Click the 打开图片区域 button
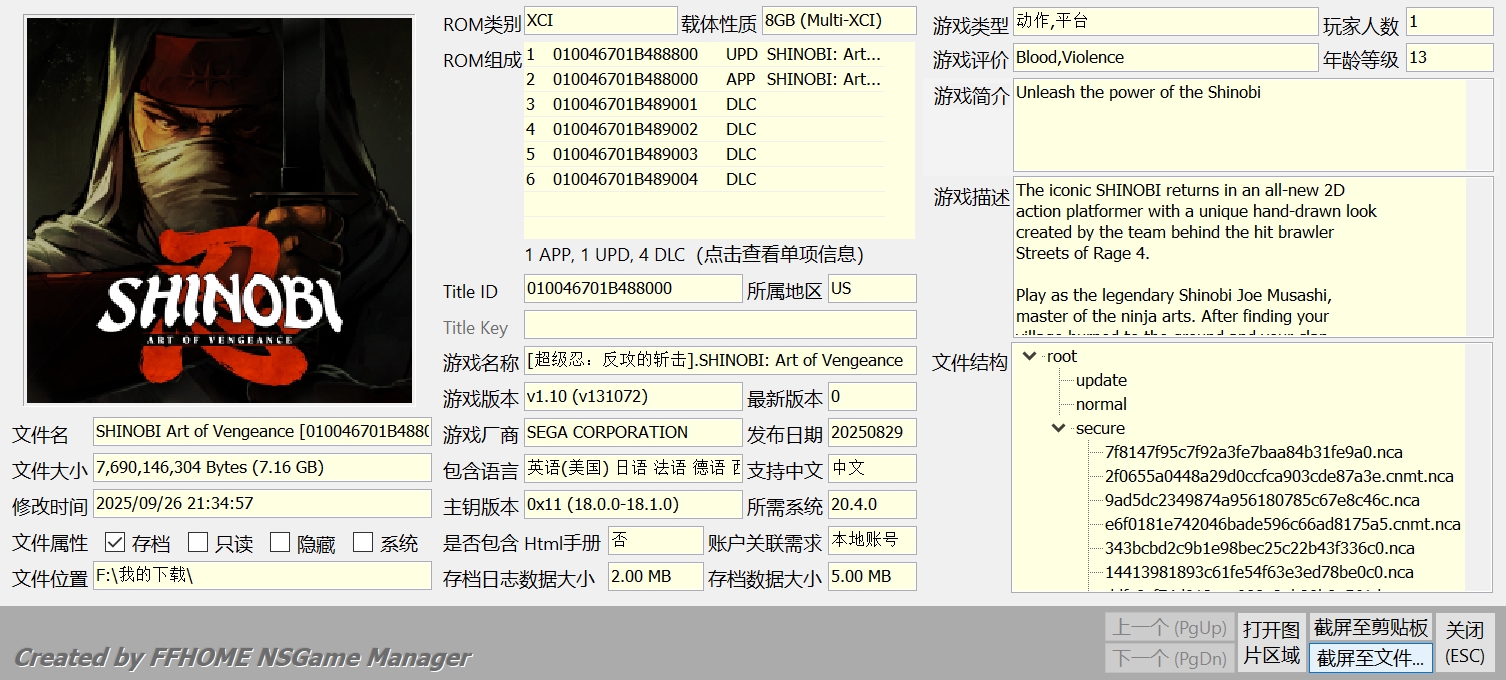This screenshot has width=1506, height=680. point(1271,642)
